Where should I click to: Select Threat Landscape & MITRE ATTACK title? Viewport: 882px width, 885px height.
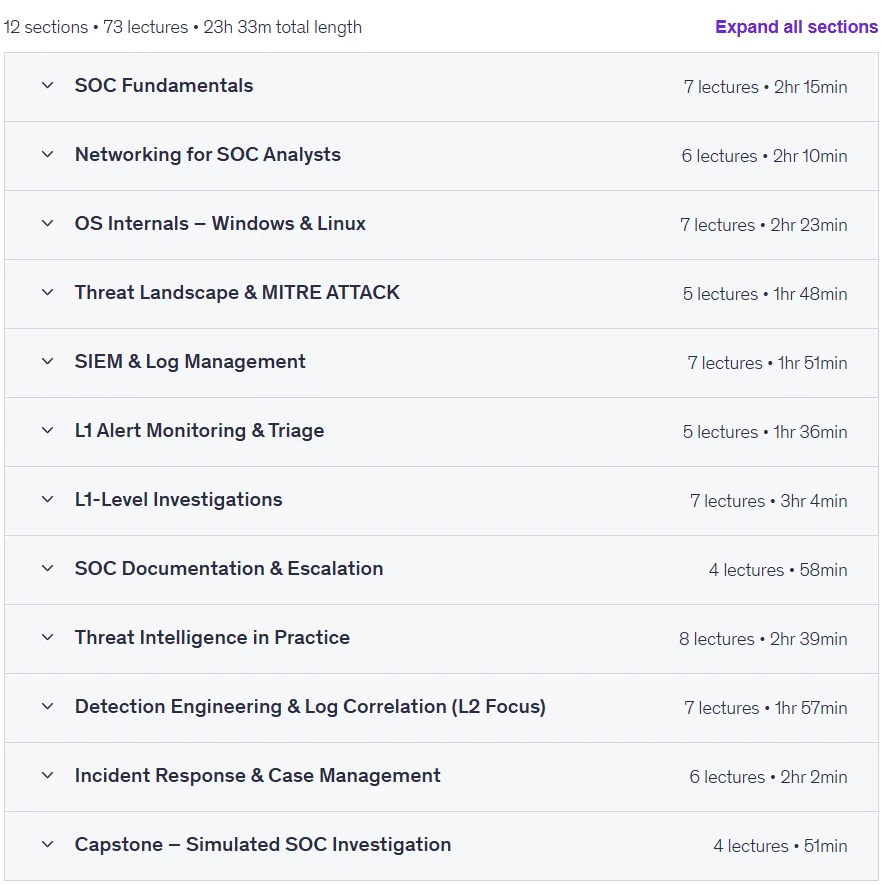point(237,292)
